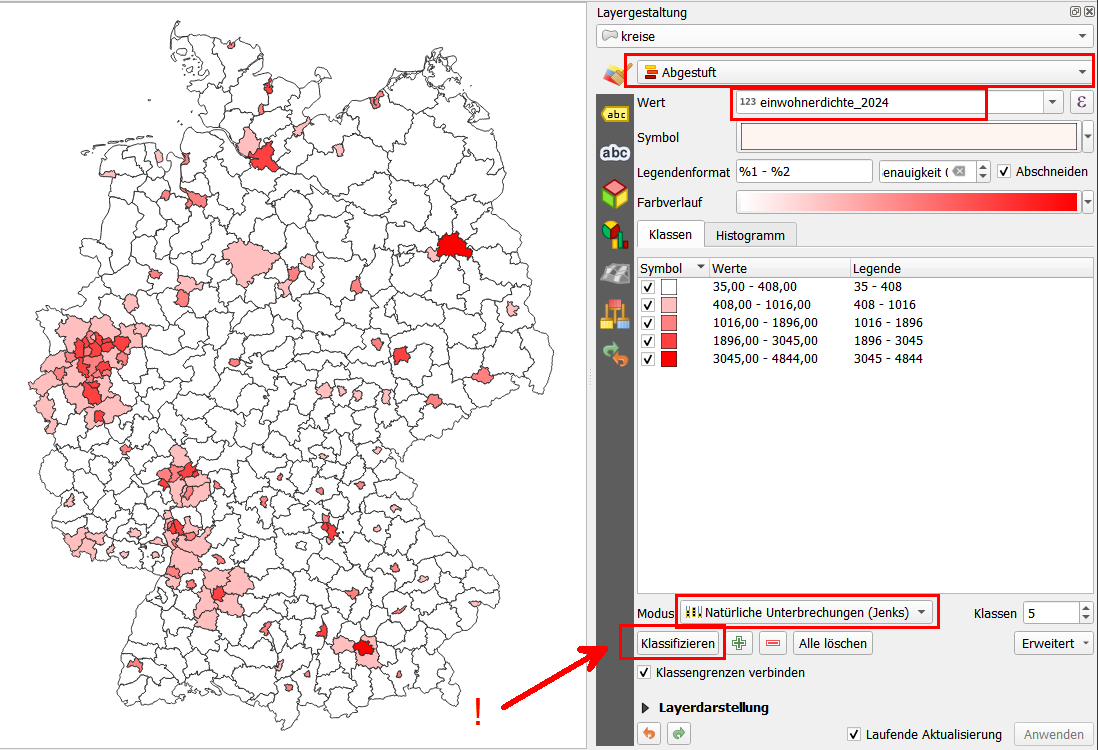Open the 3D View styling (cube icon)
Screen dimensions: 1098x750
click(615, 193)
